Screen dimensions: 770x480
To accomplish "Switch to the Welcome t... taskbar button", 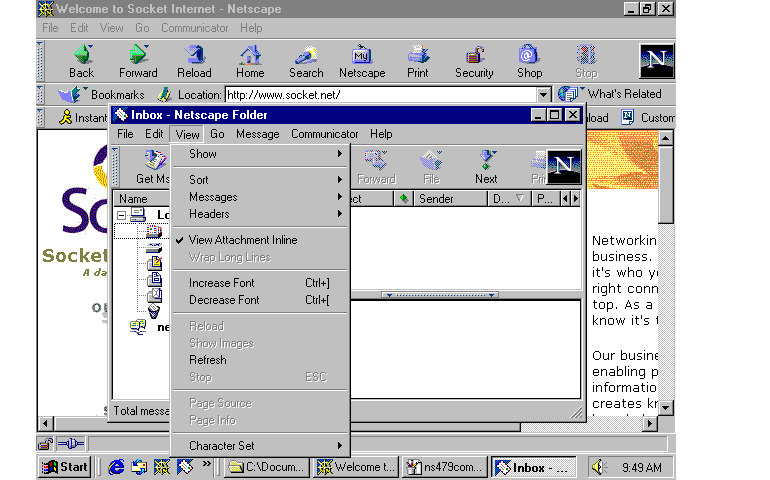I will [x=356, y=467].
